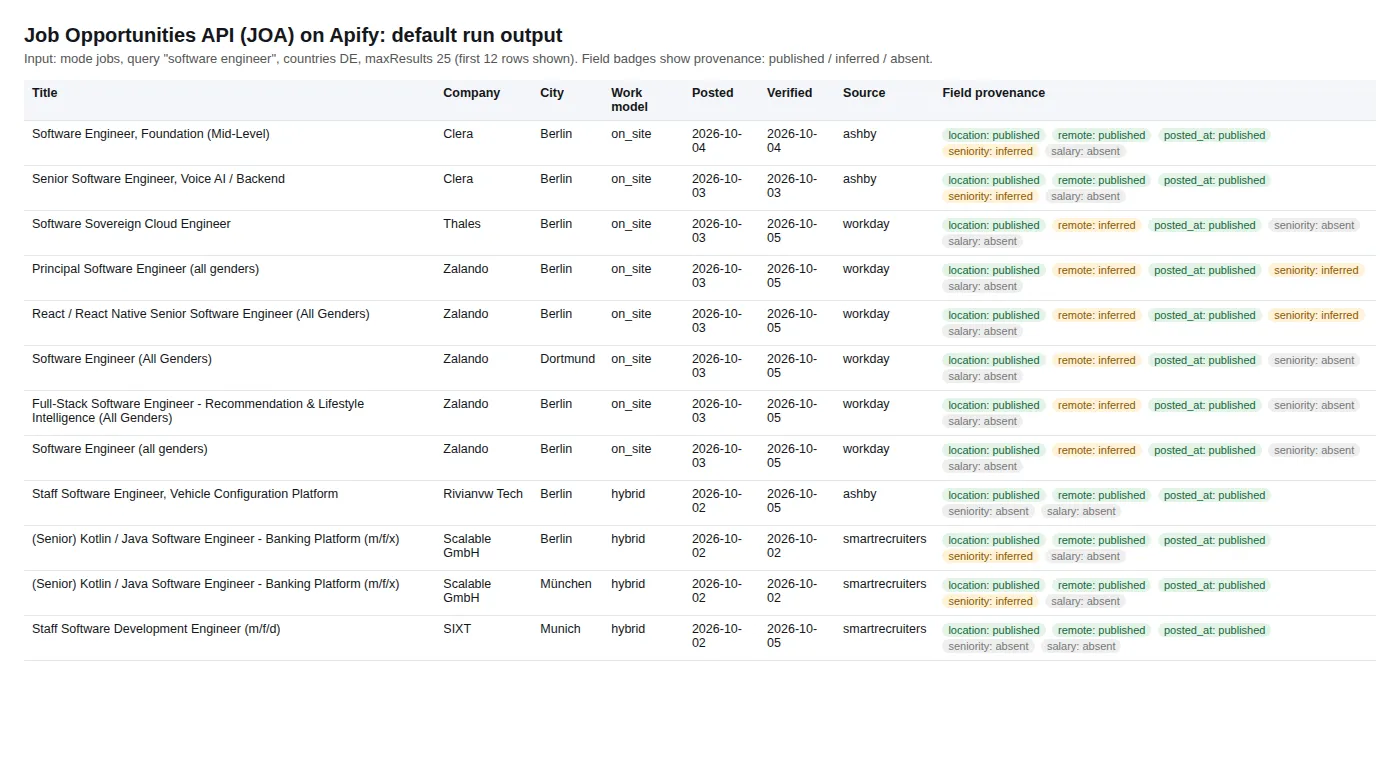1400x760 pixels.
Task: Click 'posted_at: published' badge in München row
Action: 1215,585
